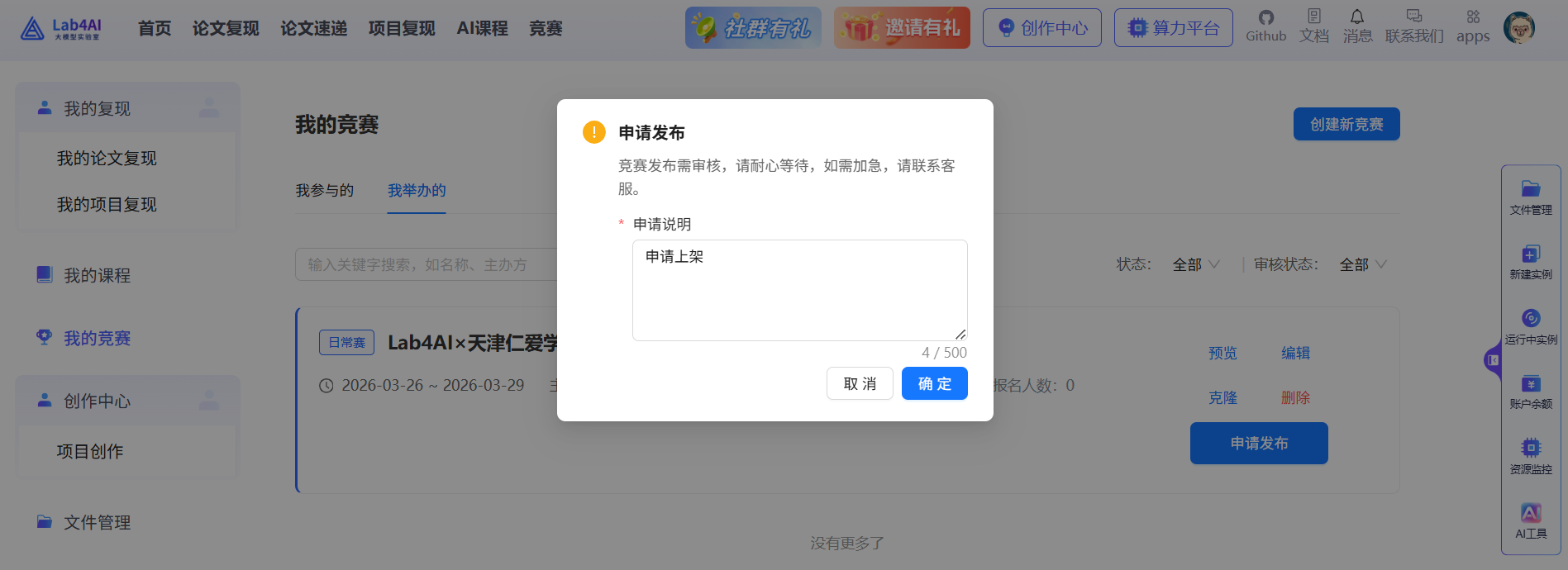Click the keyword search field
This screenshot has height=570, width=1568.
(426, 264)
